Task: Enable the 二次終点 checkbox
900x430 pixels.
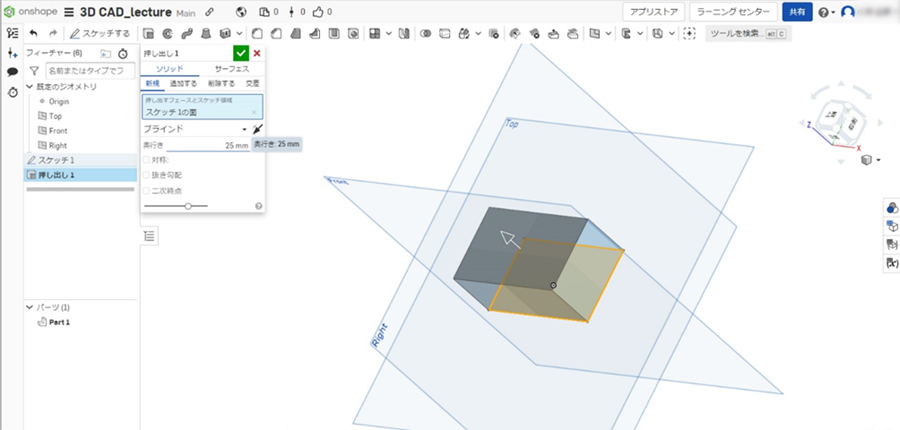Action: [x=147, y=190]
